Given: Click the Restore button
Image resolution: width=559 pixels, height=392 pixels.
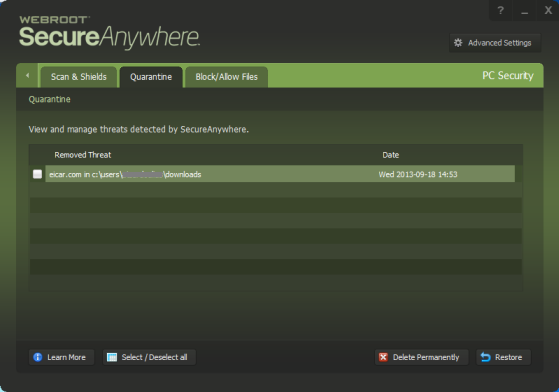Looking at the screenshot, I should click(x=503, y=357).
